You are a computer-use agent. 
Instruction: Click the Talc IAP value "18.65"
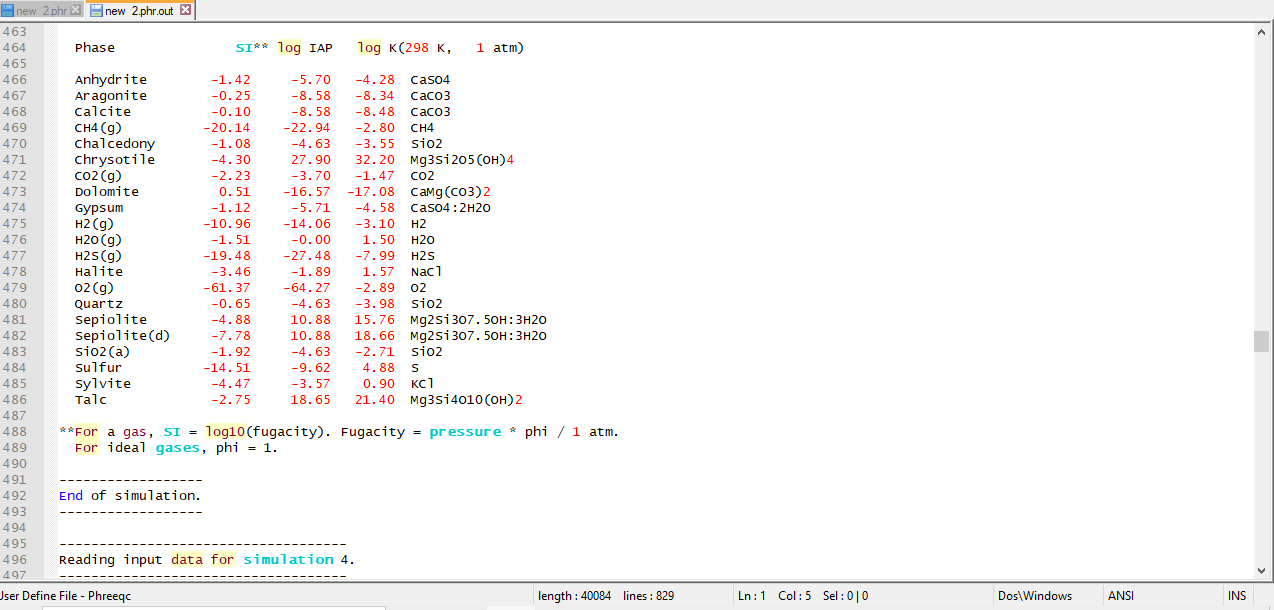[x=310, y=400]
